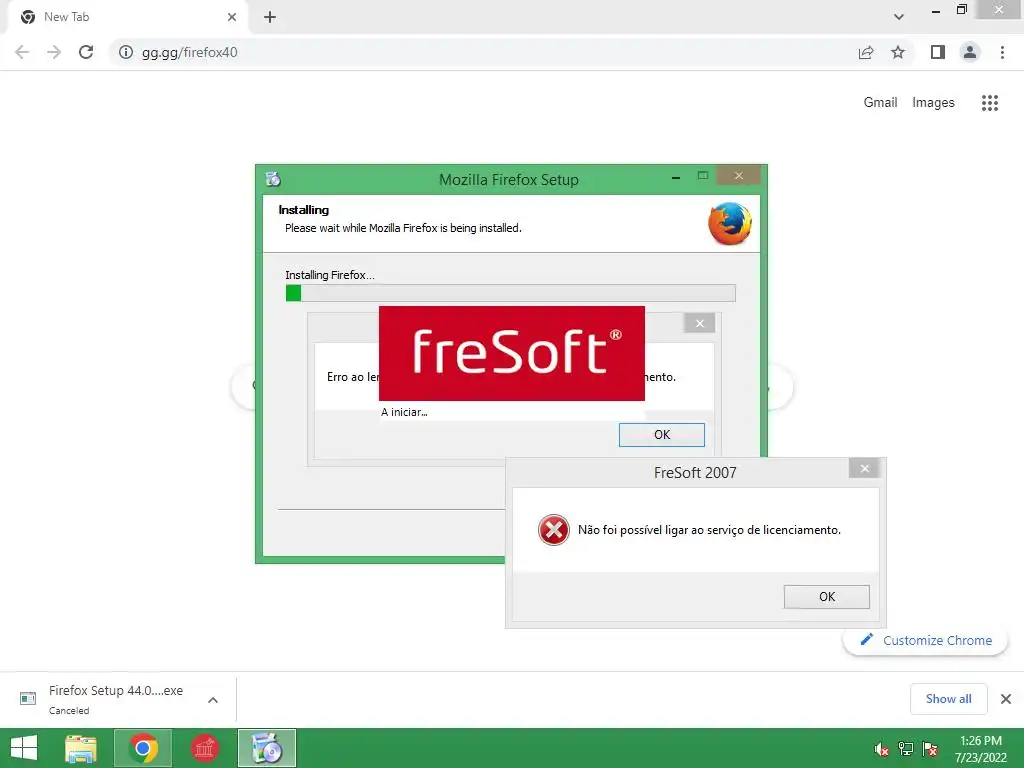Open Chrome side panel

point(938,52)
